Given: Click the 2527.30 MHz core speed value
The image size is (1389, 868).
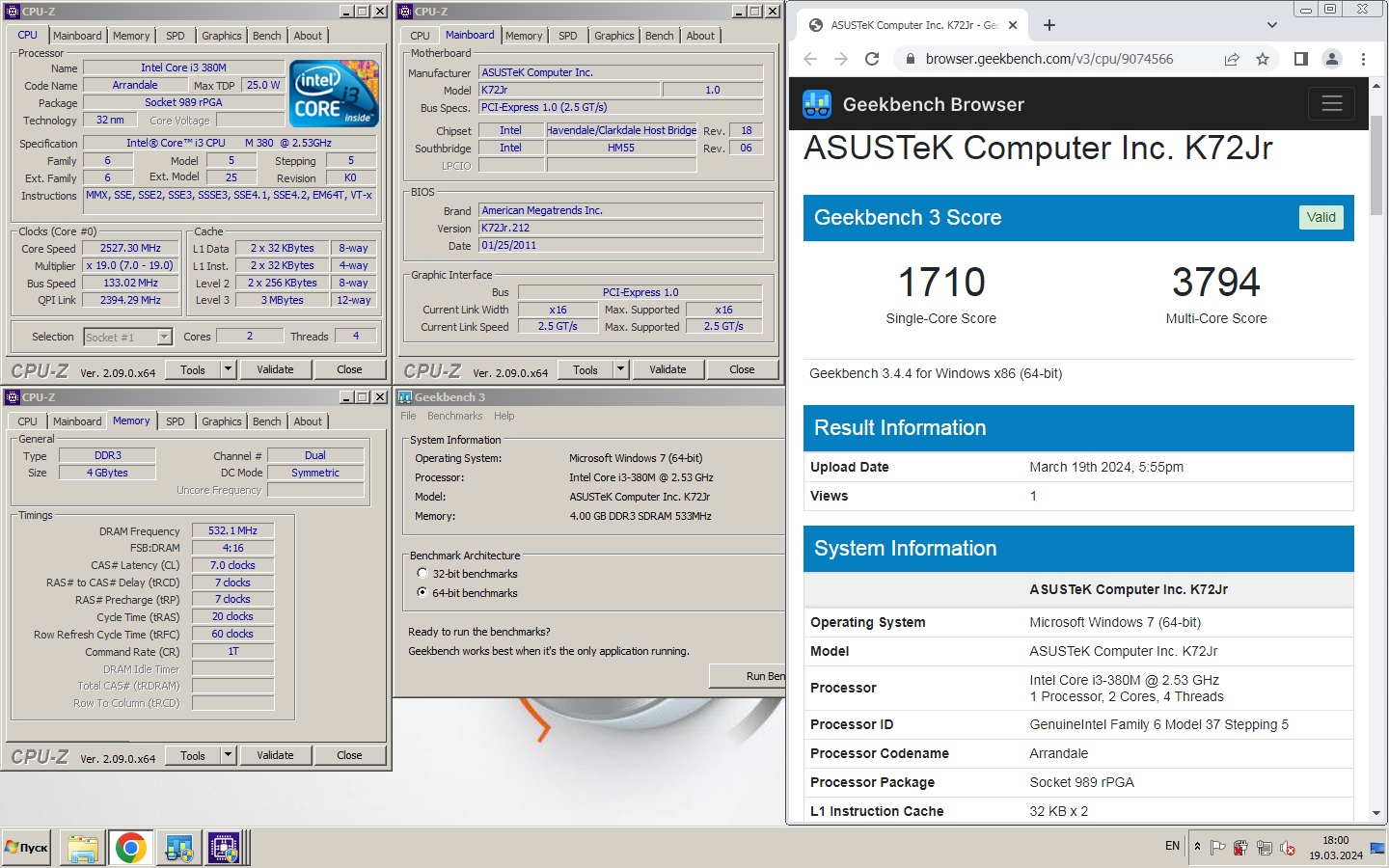Looking at the screenshot, I should 131,248.
